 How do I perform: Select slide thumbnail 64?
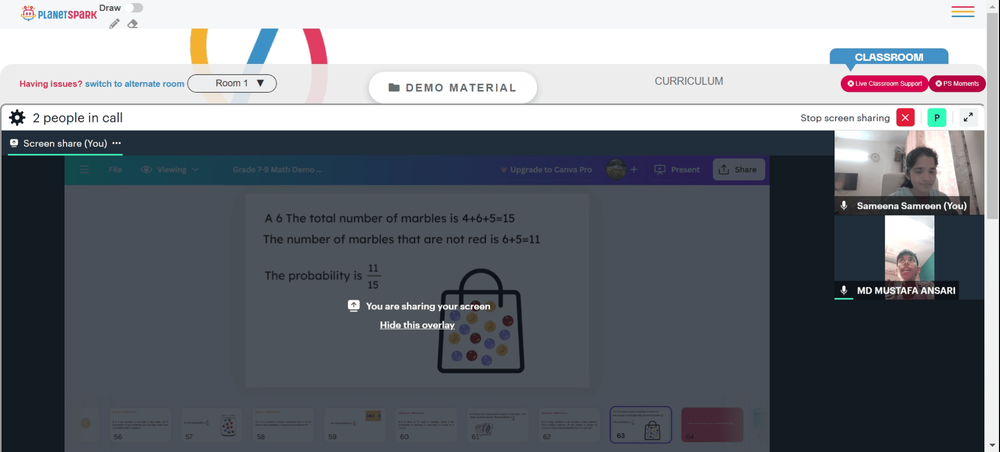[x=712, y=425]
